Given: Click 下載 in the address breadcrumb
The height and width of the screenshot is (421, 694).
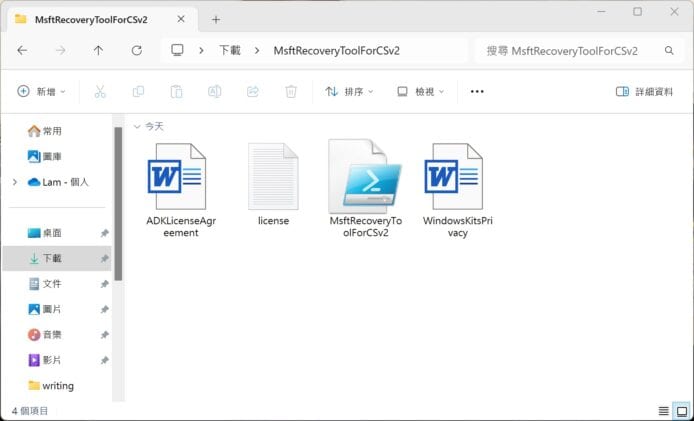Looking at the screenshot, I should [x=229, y=50].
